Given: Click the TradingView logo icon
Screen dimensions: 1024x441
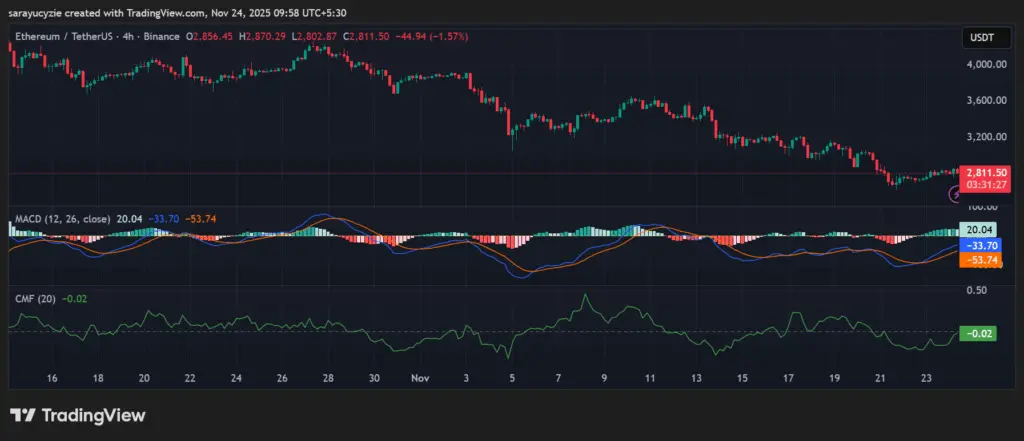Looking at the screenshot, I should 22,416.
